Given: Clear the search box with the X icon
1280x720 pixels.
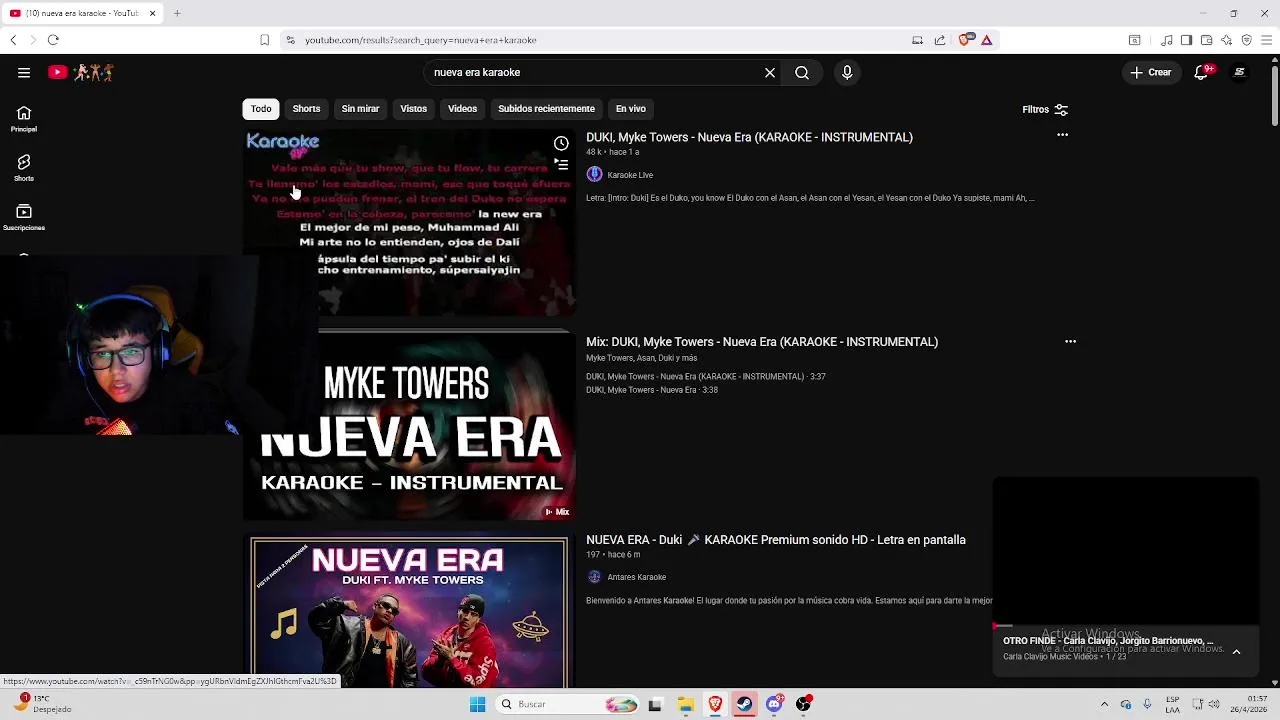Looking at the screenshot, I should pyautogui.click(x=770, y=72).
